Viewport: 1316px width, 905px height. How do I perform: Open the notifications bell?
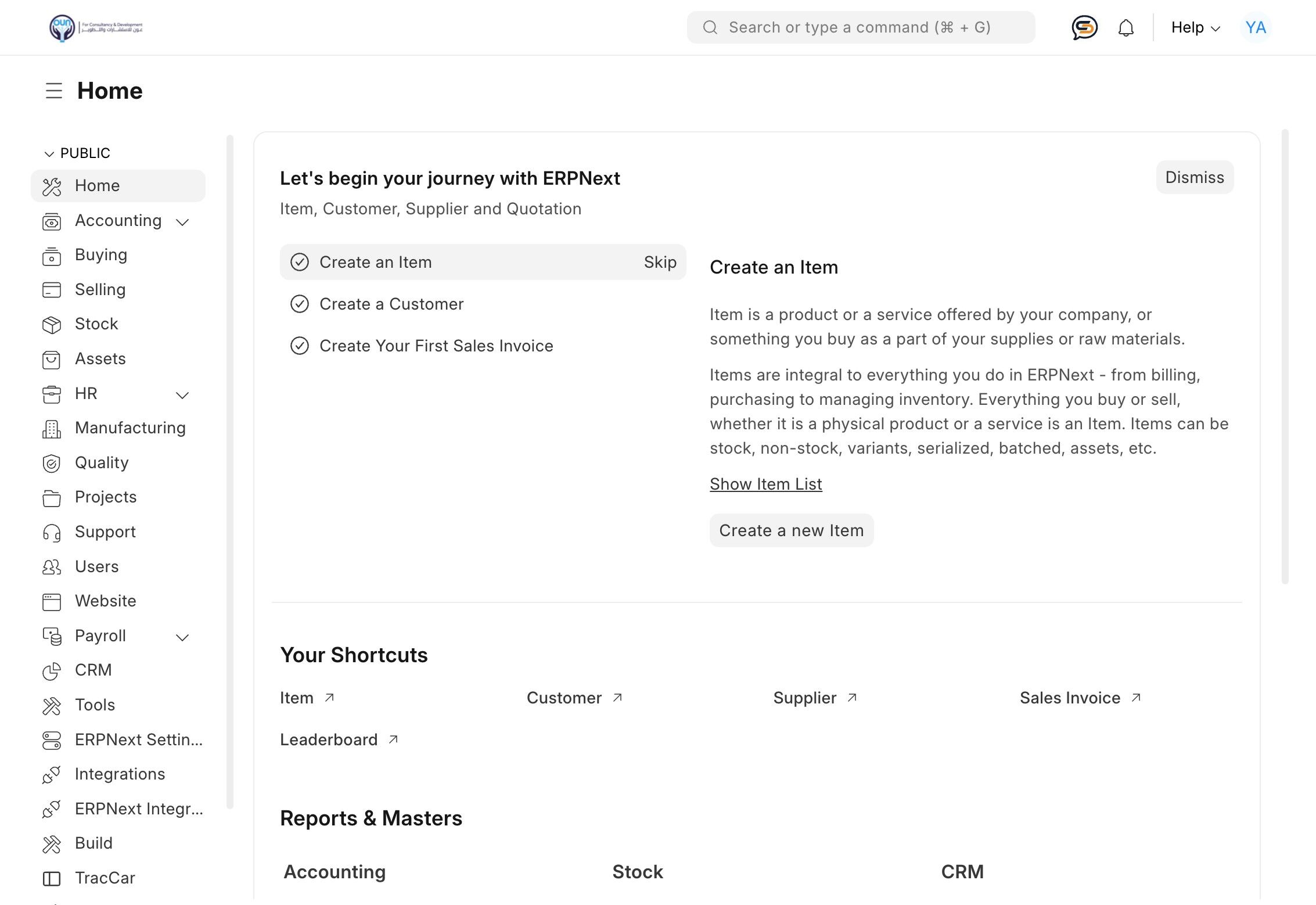pos(1126,28)
